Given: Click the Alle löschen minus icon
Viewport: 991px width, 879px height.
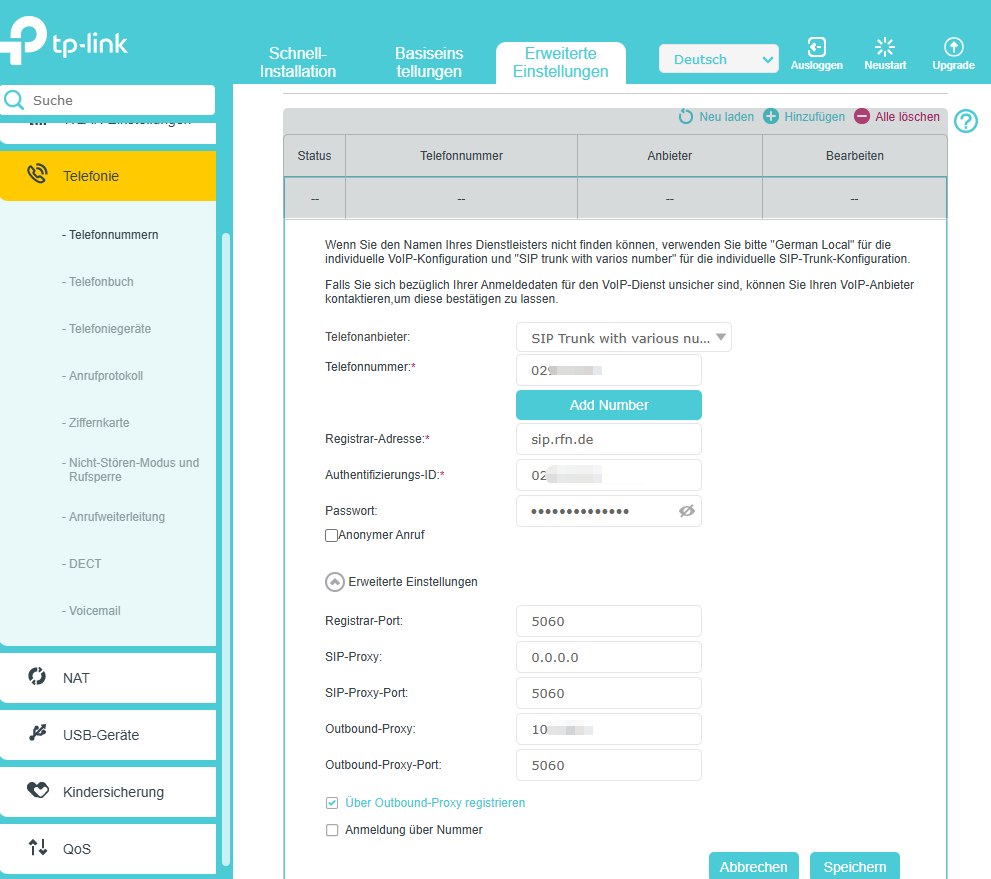Looking at the screenshot, I should (x=861, y=116).
